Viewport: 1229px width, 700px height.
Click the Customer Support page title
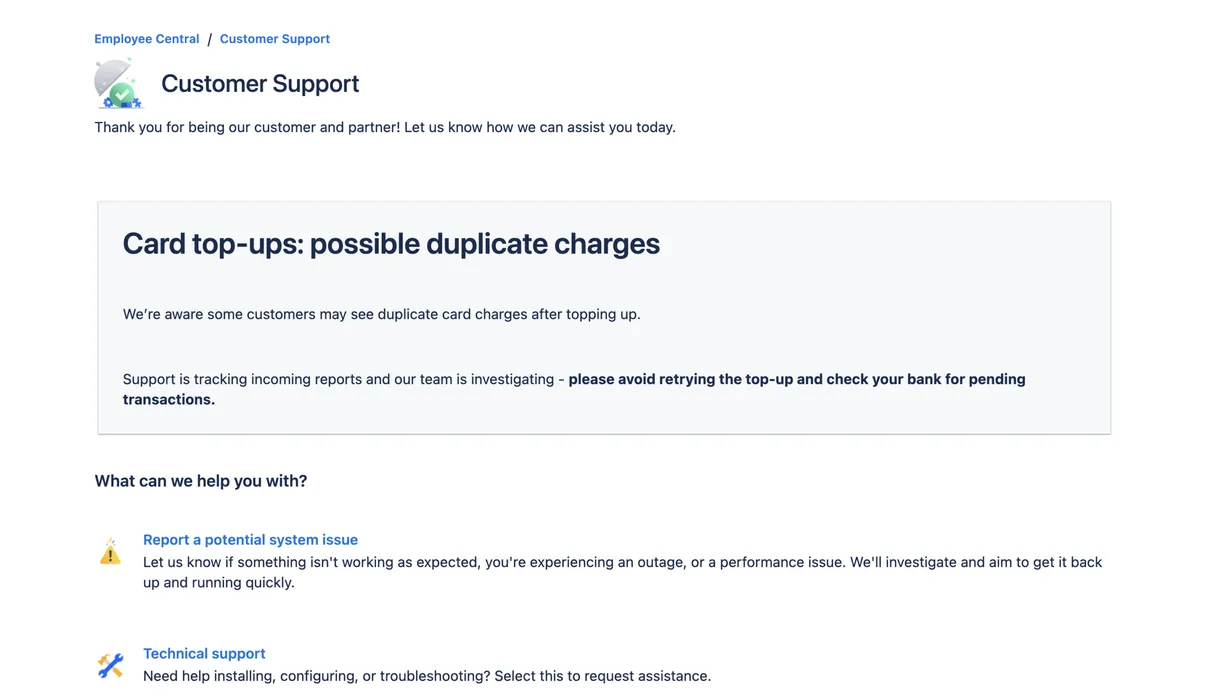point(260,84)
